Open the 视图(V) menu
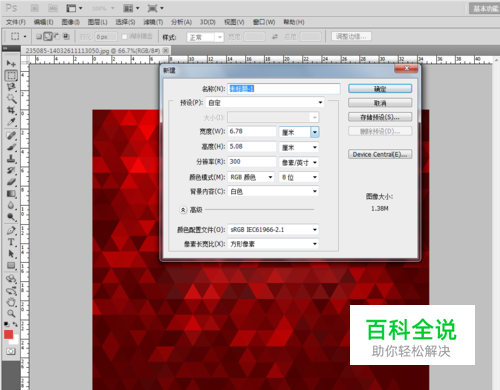The height and width of the screenshot is (390, 500). pyautogui.click(x=234, y=22)
